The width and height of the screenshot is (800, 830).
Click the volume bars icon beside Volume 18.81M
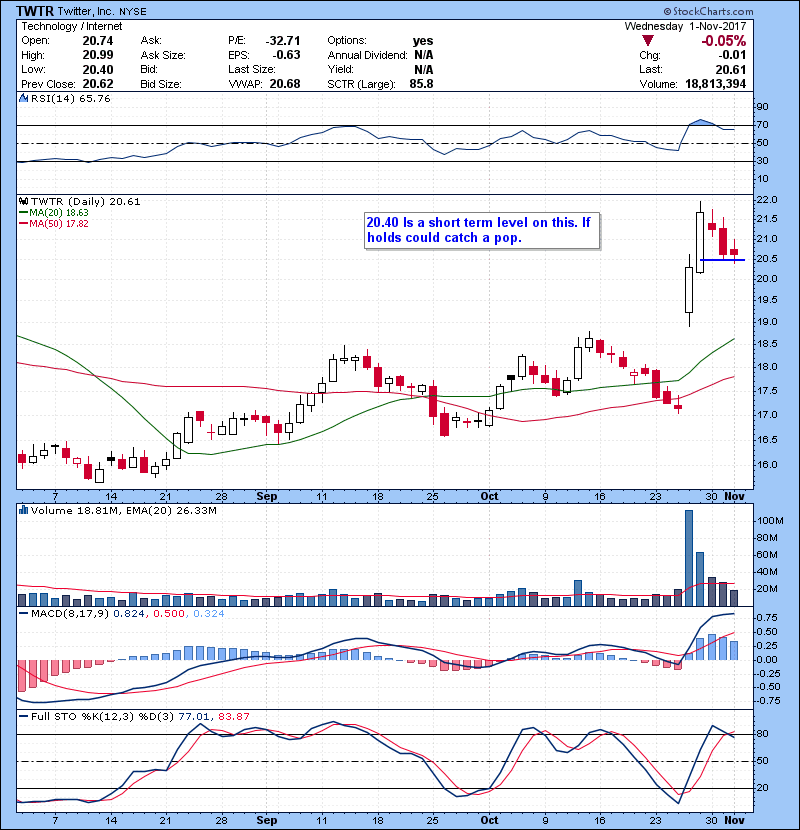click(x=23, y=510)
